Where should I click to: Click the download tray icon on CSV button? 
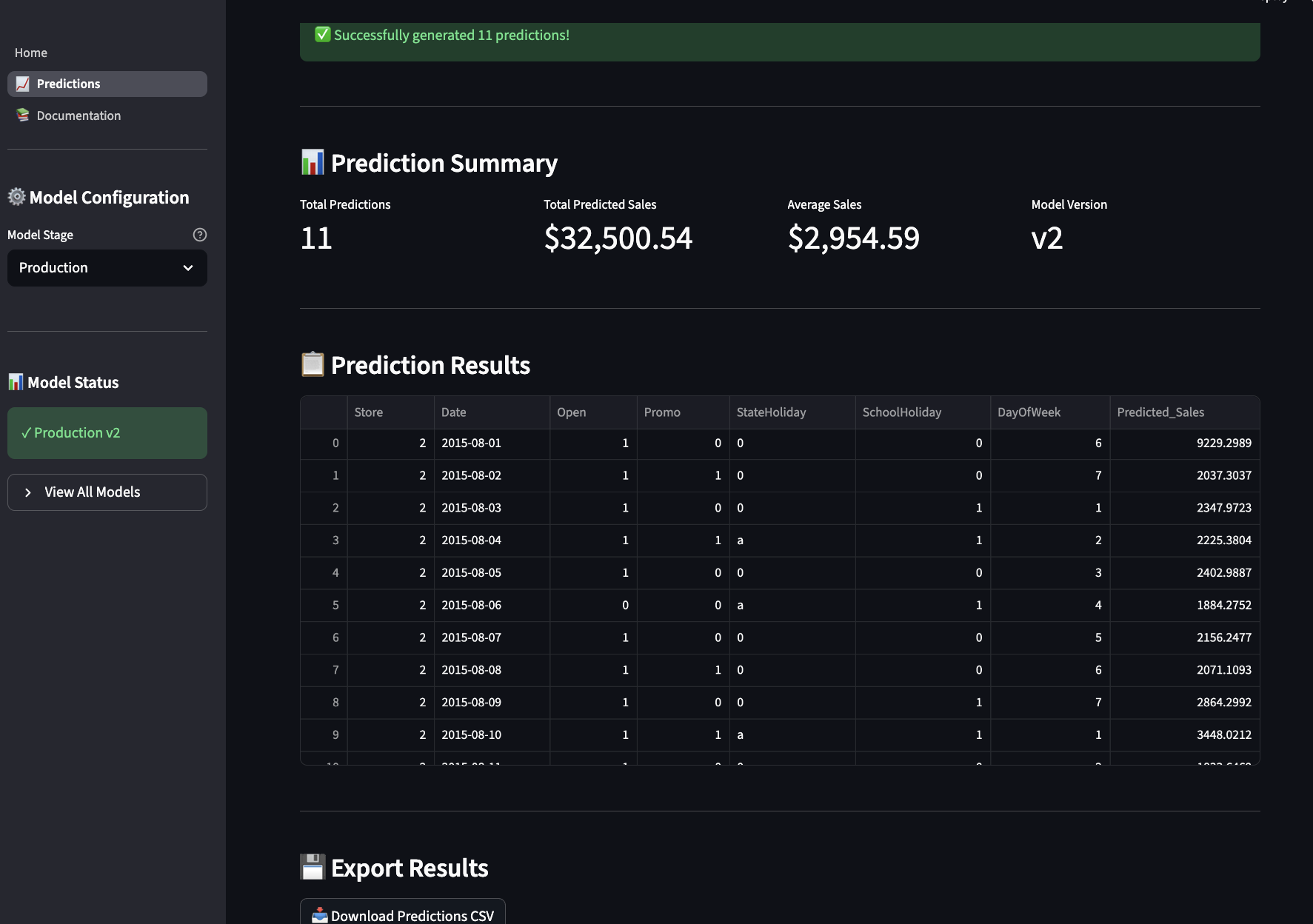(320, 916)
